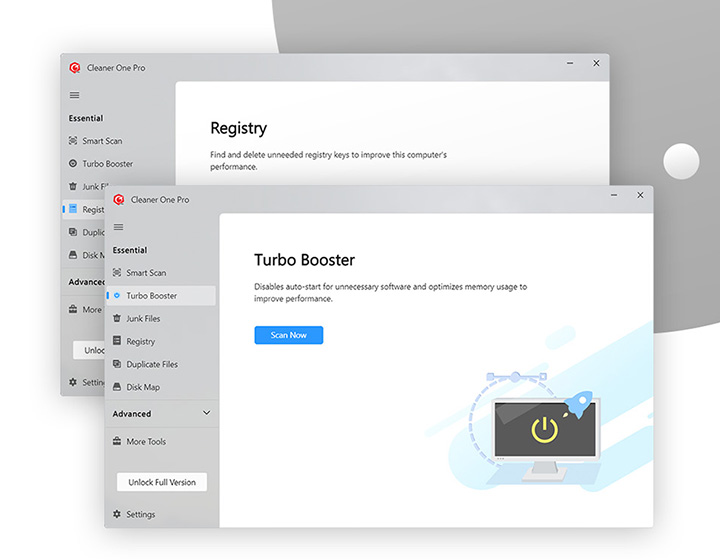This screenshot has width=720, height=560.
Task: Open the hamburger menu in the front window
Action: tap(118, 227)
